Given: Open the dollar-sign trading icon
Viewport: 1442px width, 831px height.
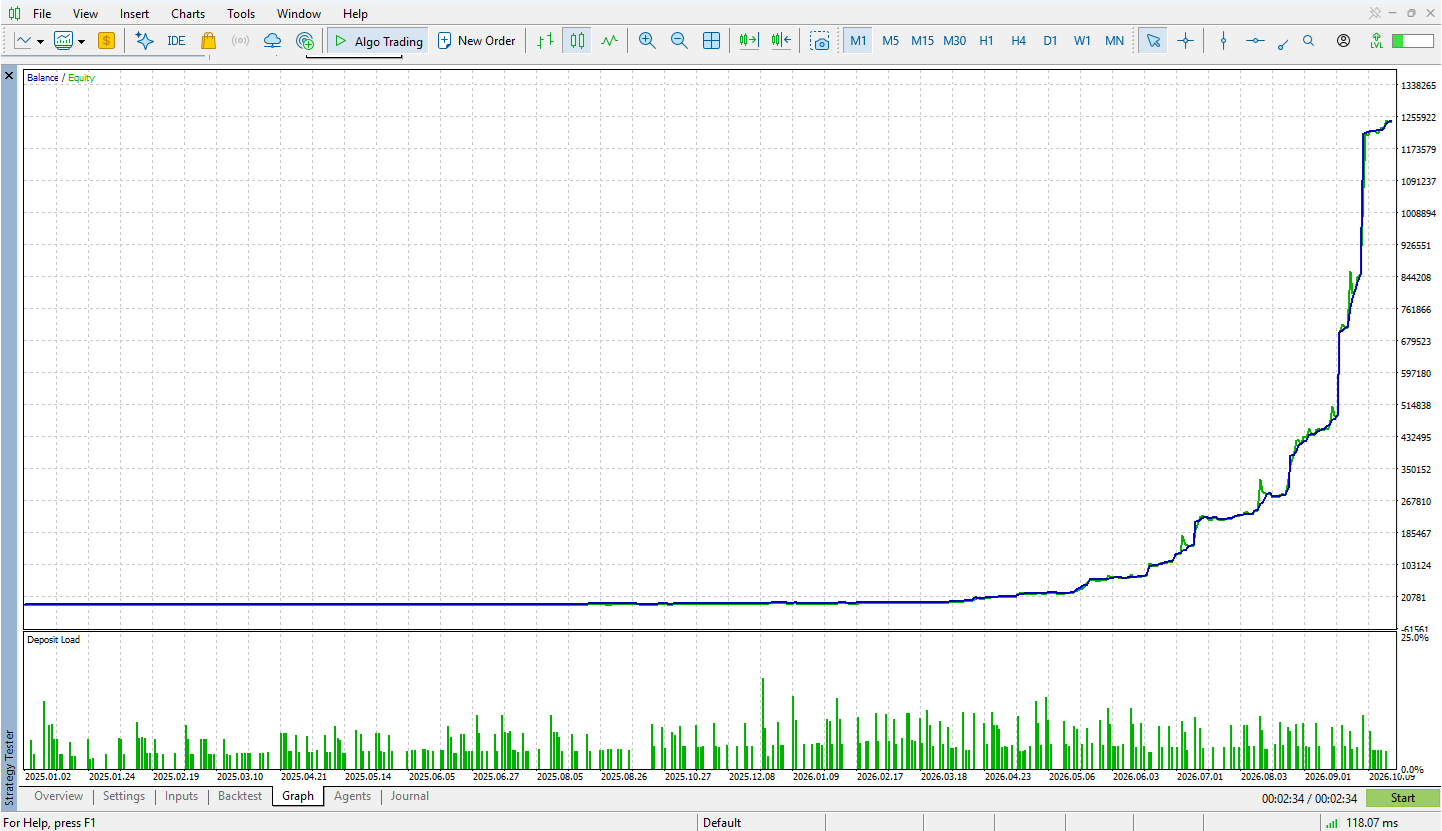Looking at the screenshot, I should point(106,41).
